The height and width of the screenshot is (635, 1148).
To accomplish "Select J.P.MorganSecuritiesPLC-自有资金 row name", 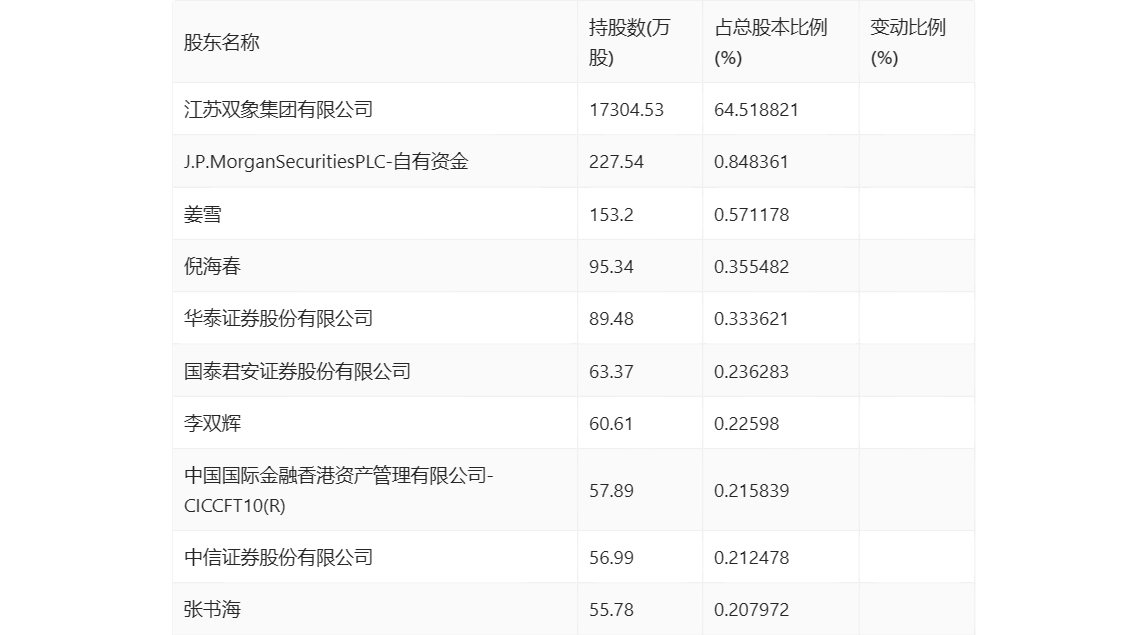I will click(x=326, y=161).
